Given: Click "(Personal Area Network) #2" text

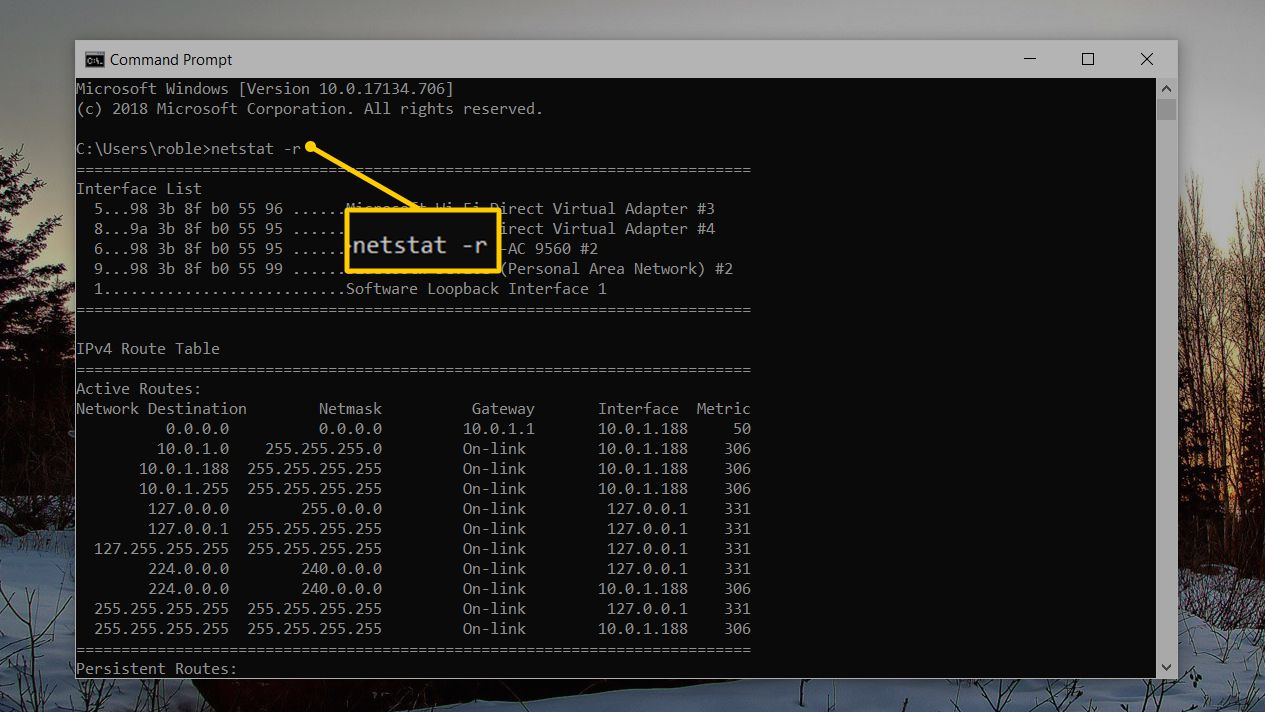Looking at the screenshot, I should click(x=618, y=269).
